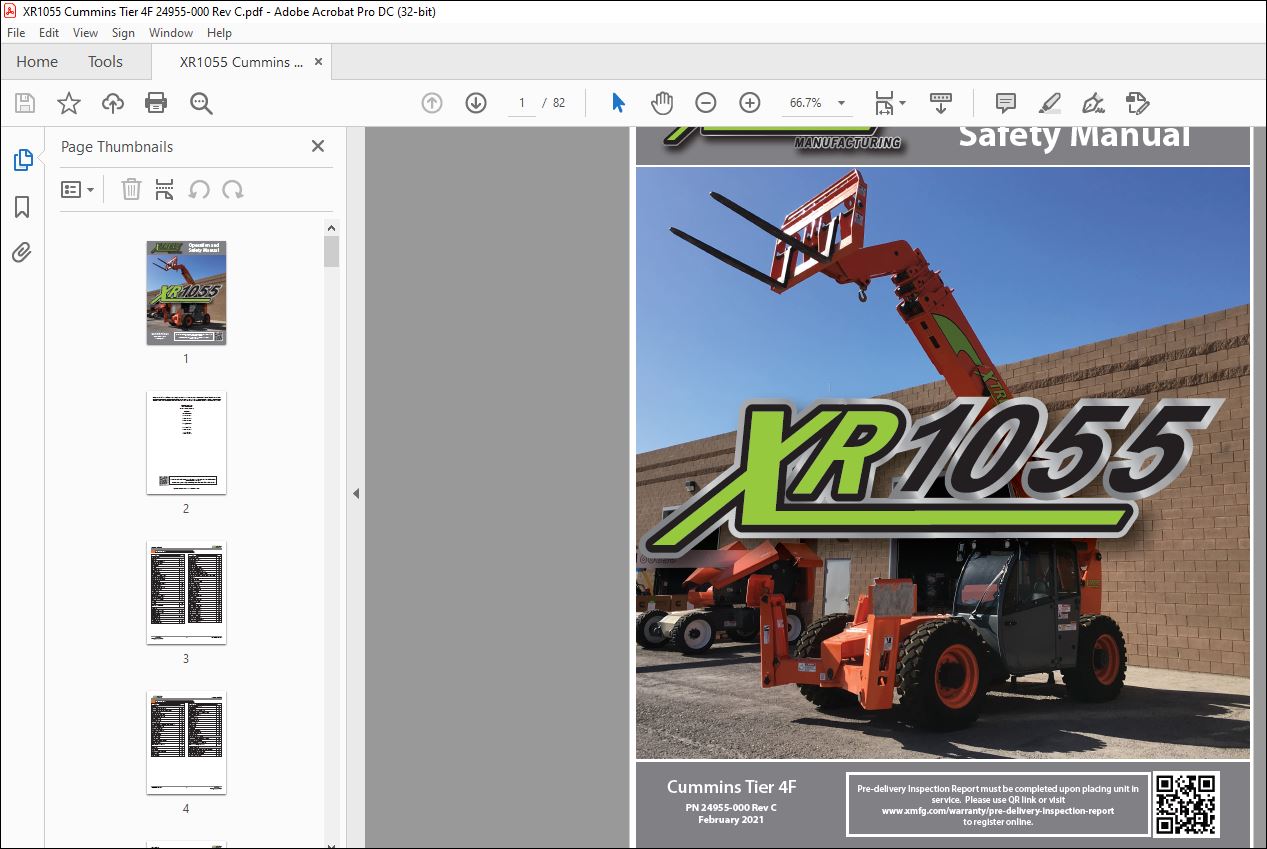Choose the Selection arrow tool
The height and width of the screenshot is (849, 1267).
coord(618,103)
